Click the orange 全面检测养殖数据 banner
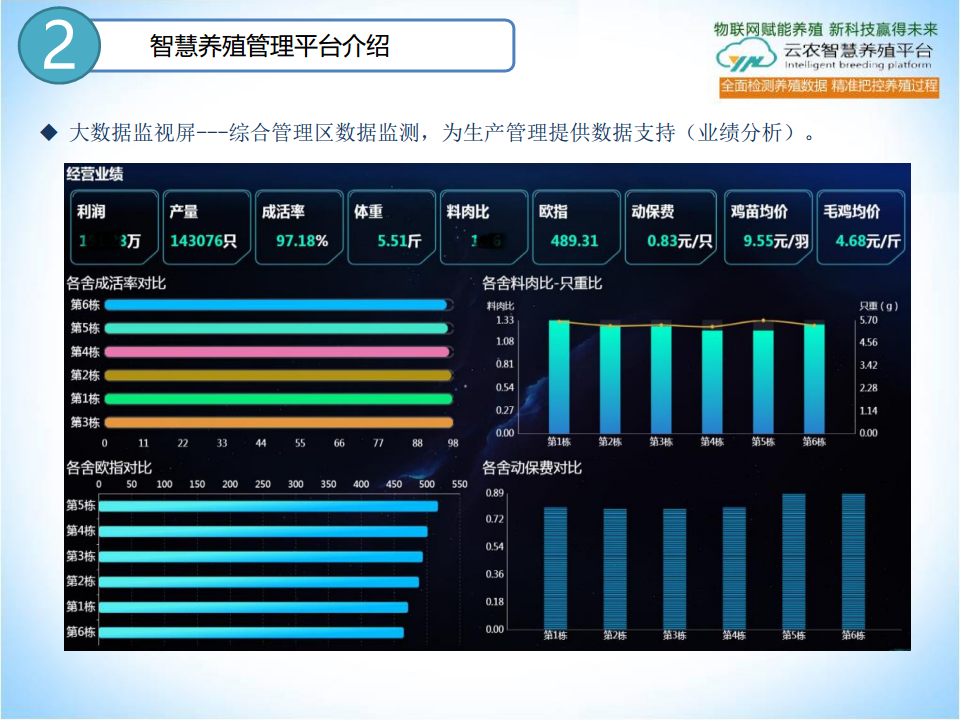 (829, 86)
